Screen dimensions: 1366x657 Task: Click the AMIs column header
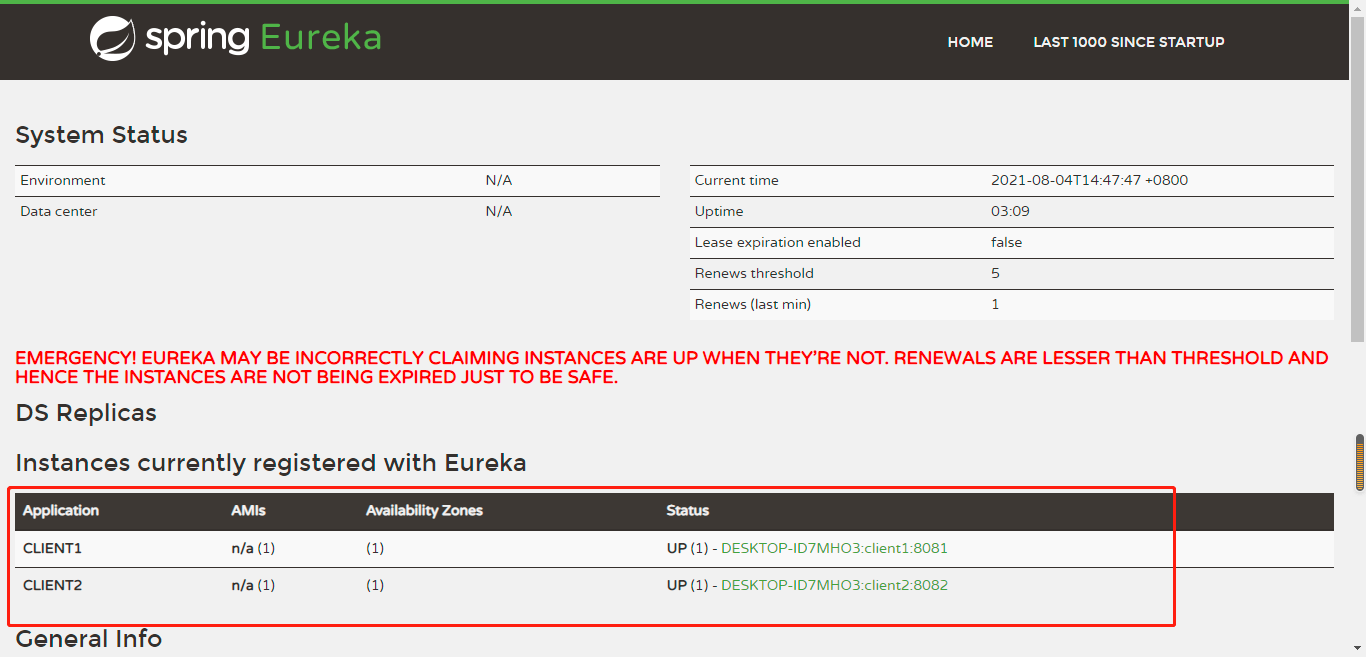(x=248, y=511)
